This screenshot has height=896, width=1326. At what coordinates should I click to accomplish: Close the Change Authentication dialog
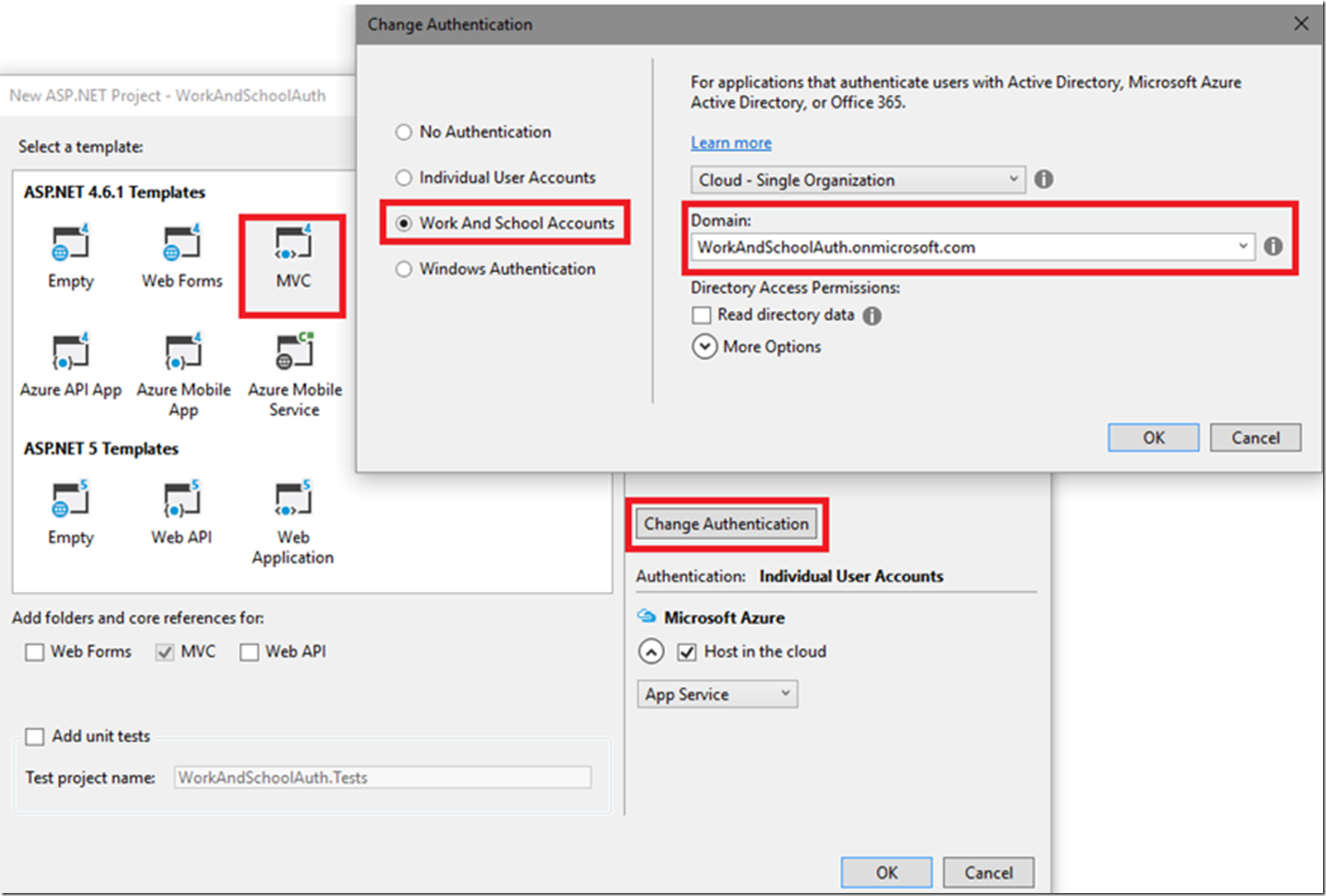1301,24
